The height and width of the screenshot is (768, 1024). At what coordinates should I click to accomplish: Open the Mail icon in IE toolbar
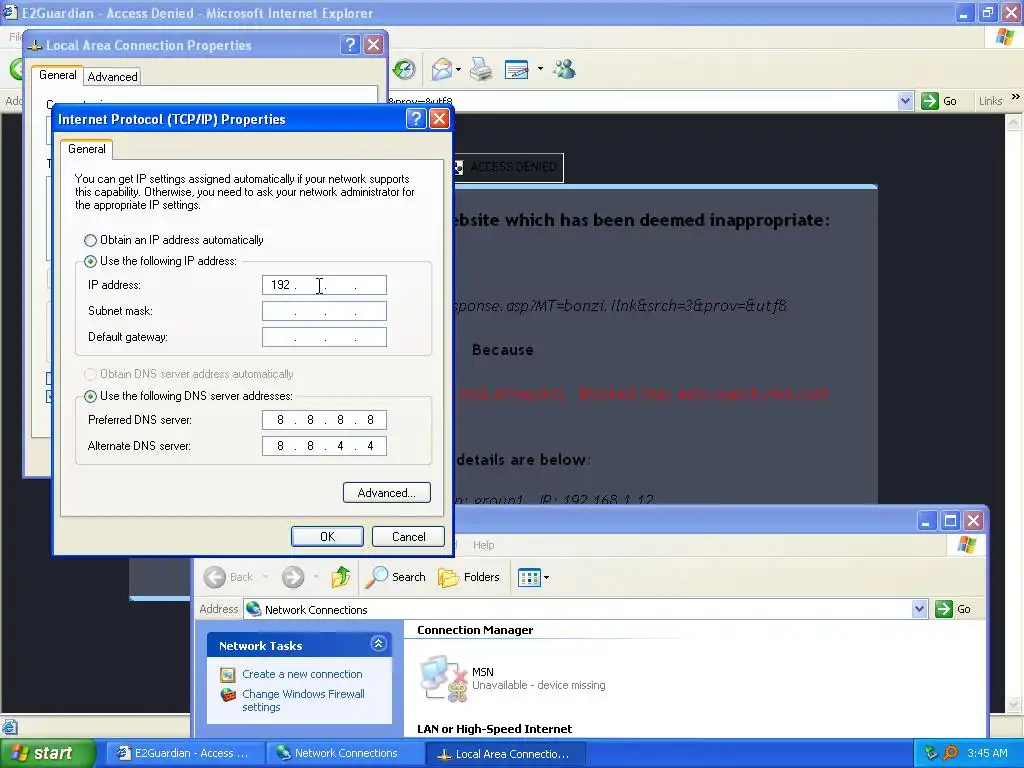[442, 69]
